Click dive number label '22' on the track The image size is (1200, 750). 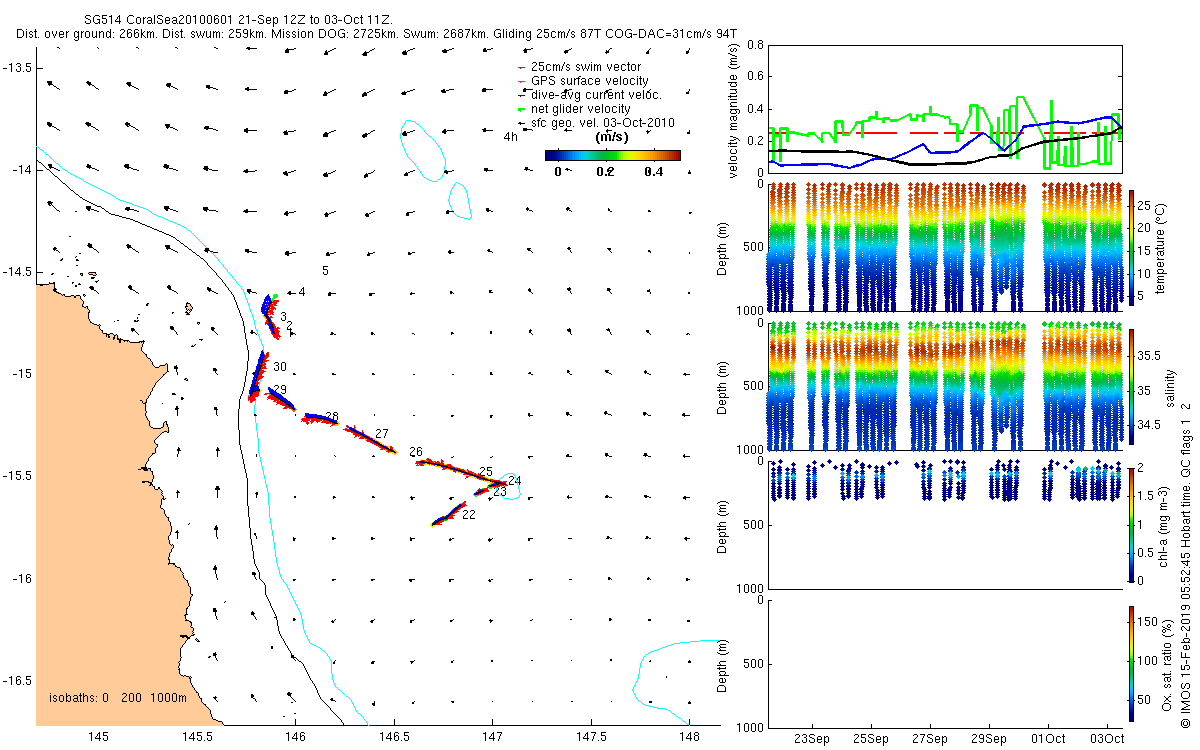coord(469,515)
